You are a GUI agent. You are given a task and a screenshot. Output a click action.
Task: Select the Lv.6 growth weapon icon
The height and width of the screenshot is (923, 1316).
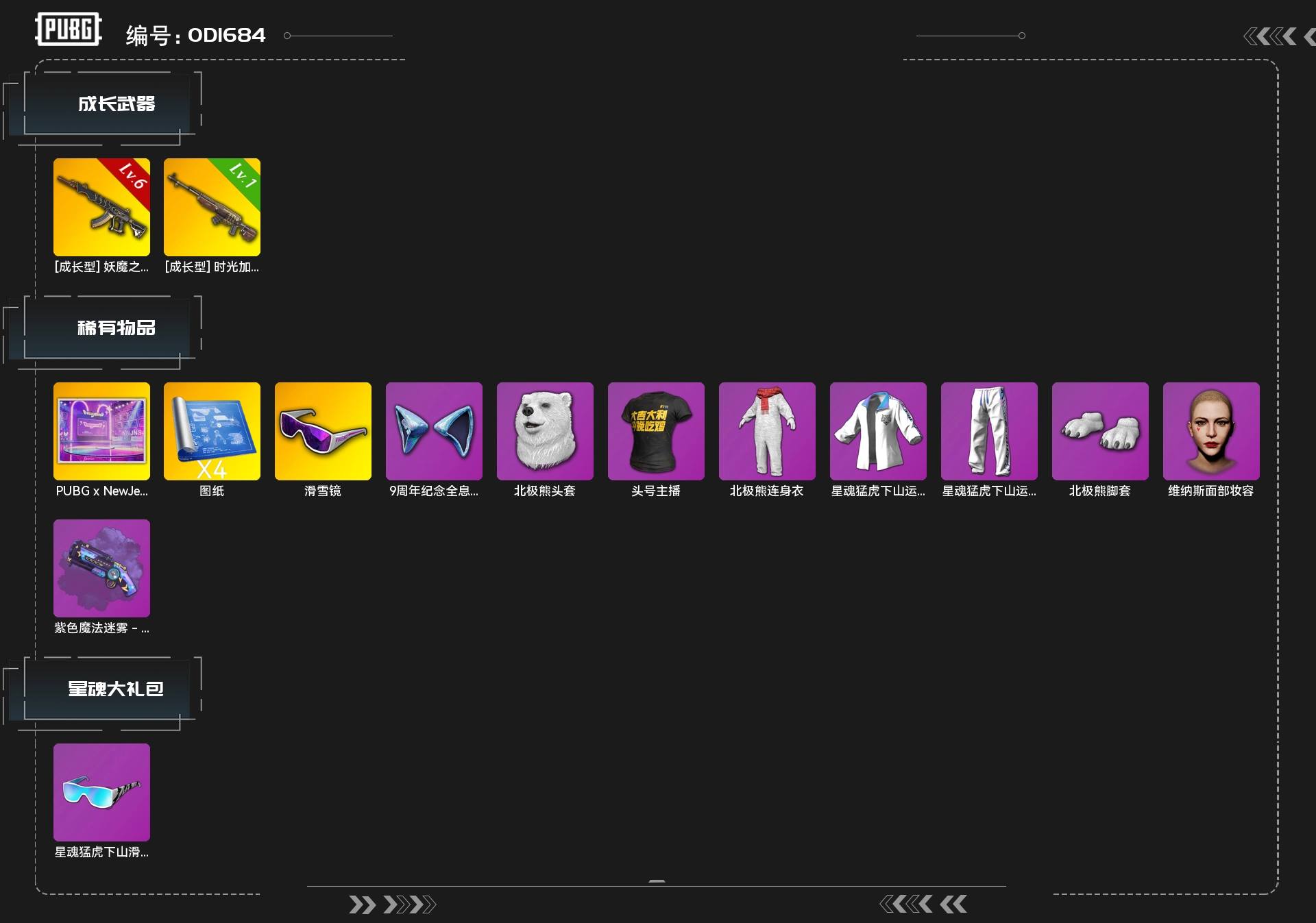101,207
